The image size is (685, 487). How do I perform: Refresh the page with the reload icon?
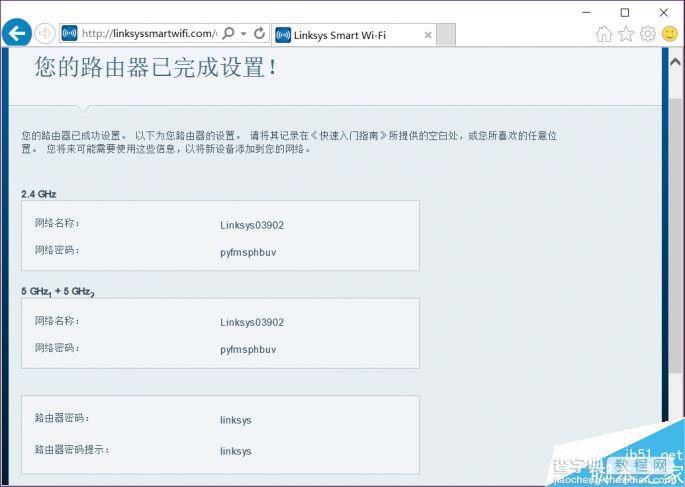coord(259,33)
